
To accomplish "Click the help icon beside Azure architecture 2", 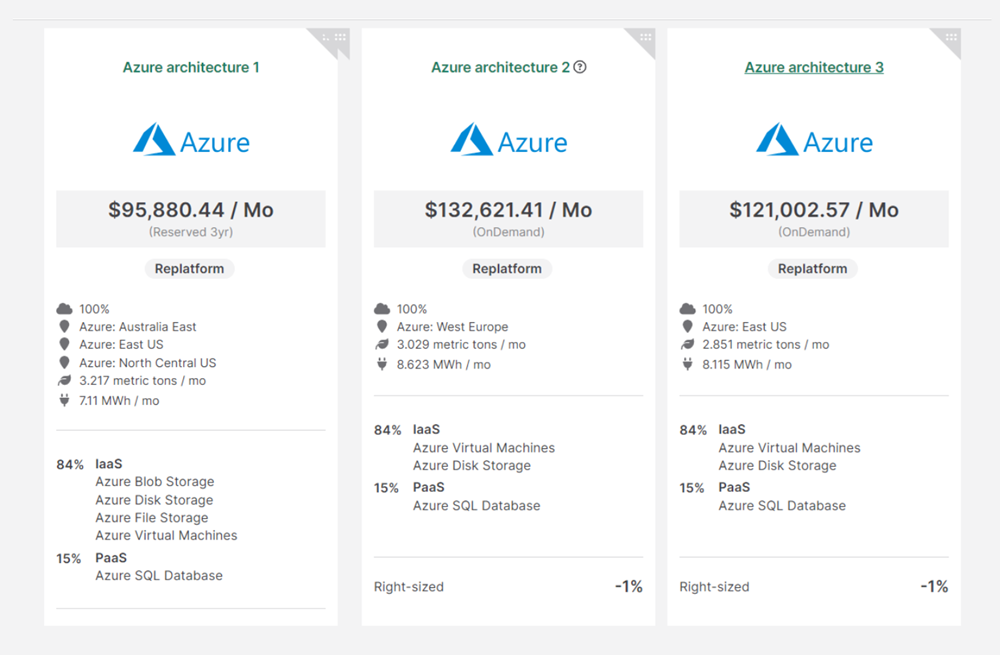I will (580, 67).
